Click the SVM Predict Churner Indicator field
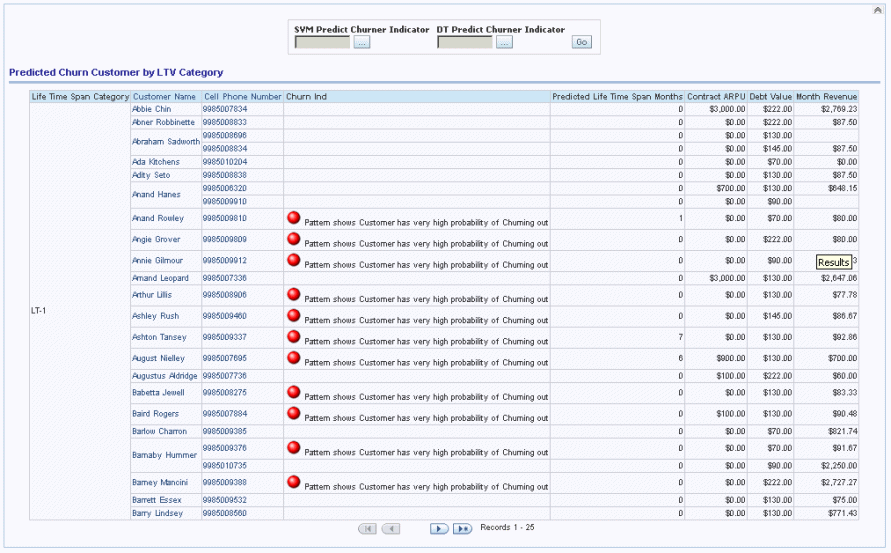This screenshot has height=553, width=891. coord(322,42)
